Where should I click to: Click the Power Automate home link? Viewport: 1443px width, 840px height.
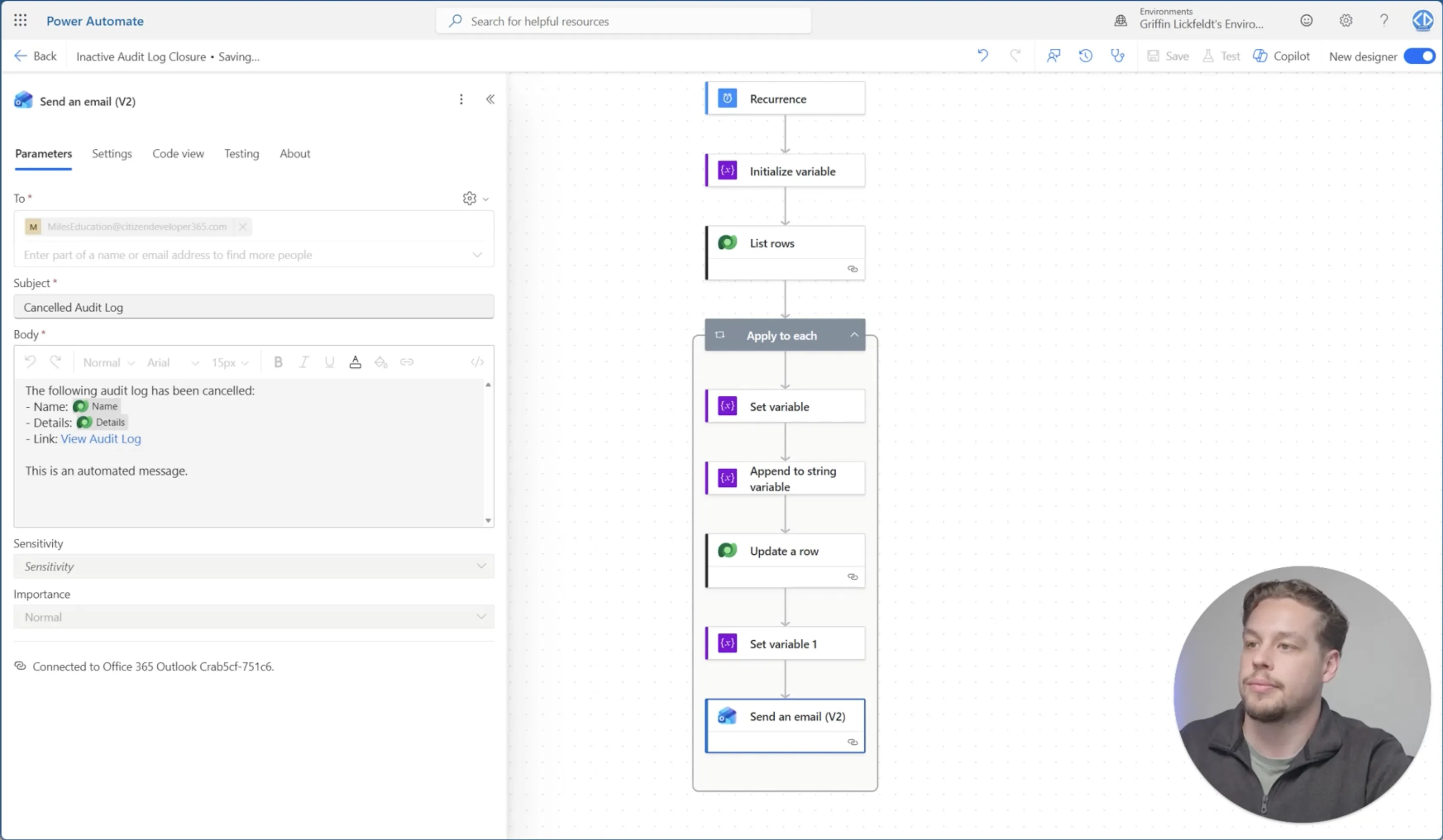pos(95,21)
